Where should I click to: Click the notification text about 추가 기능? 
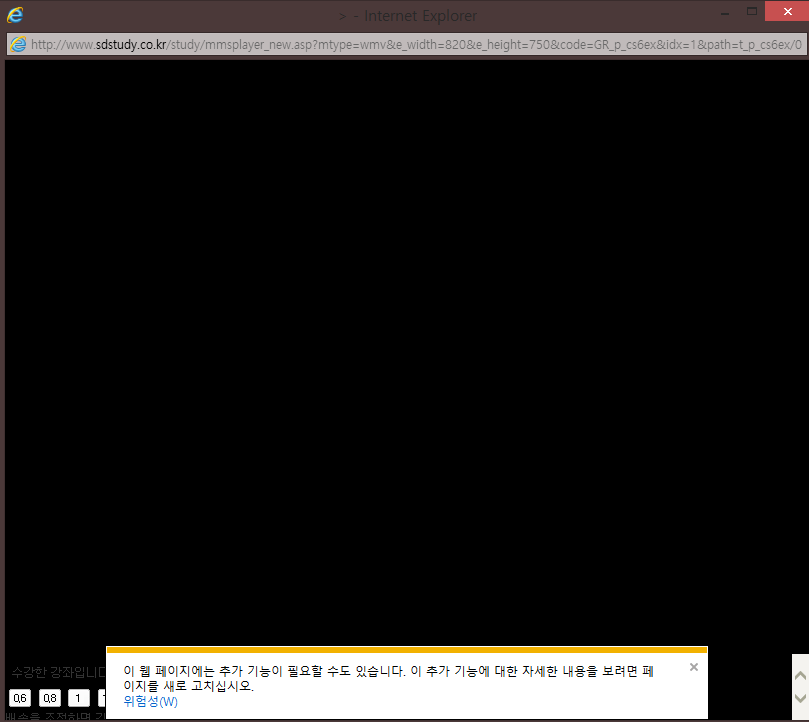point(389,678)
